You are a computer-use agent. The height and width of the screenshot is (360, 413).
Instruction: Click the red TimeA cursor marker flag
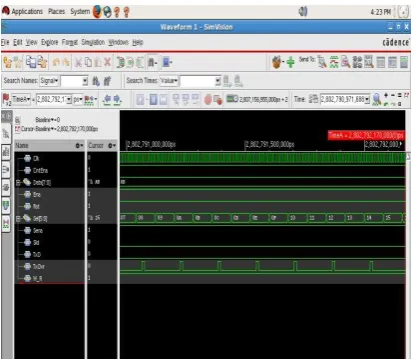[x=366, y=135]
